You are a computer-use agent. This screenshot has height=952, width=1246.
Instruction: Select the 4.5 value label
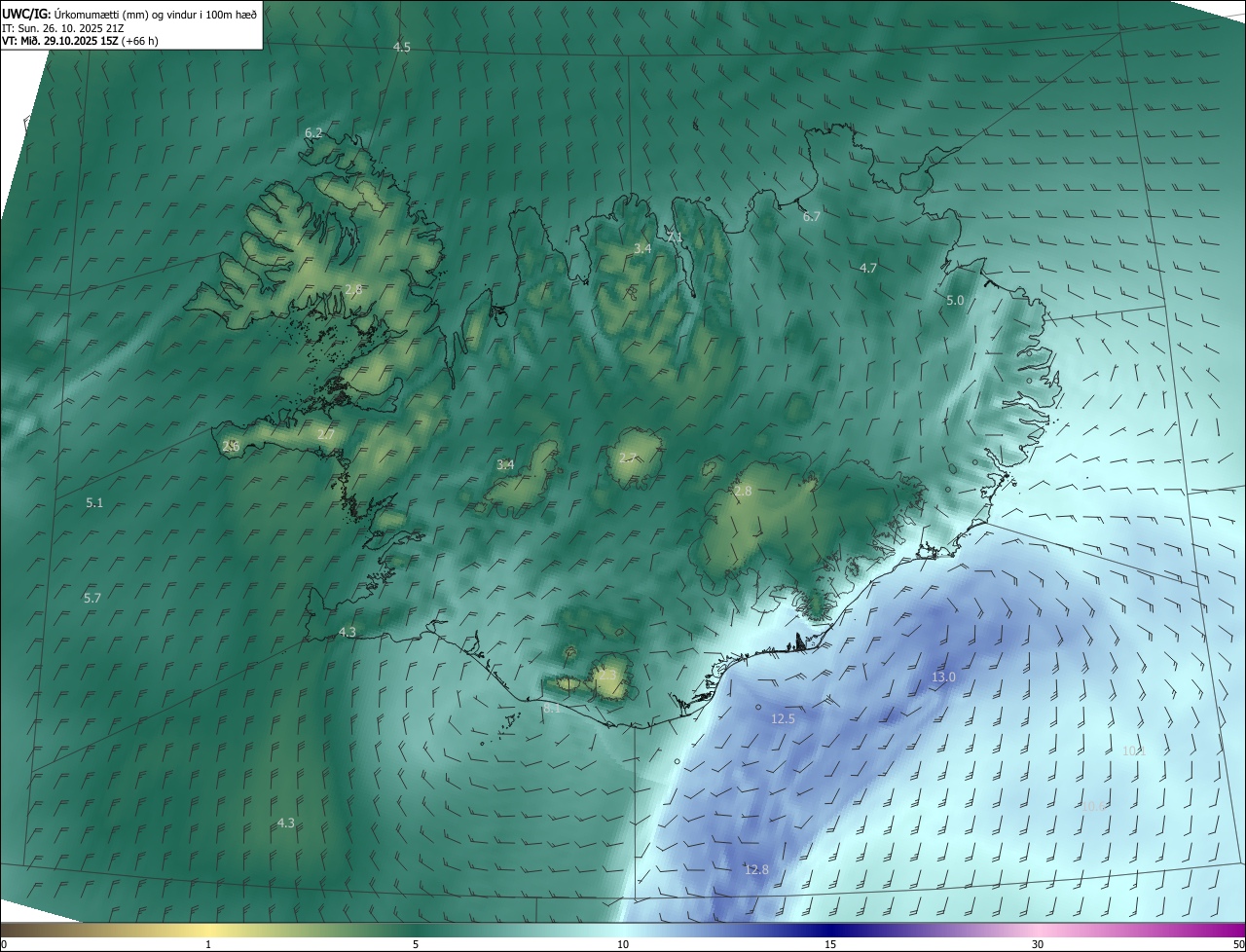(x=401, y=47)
